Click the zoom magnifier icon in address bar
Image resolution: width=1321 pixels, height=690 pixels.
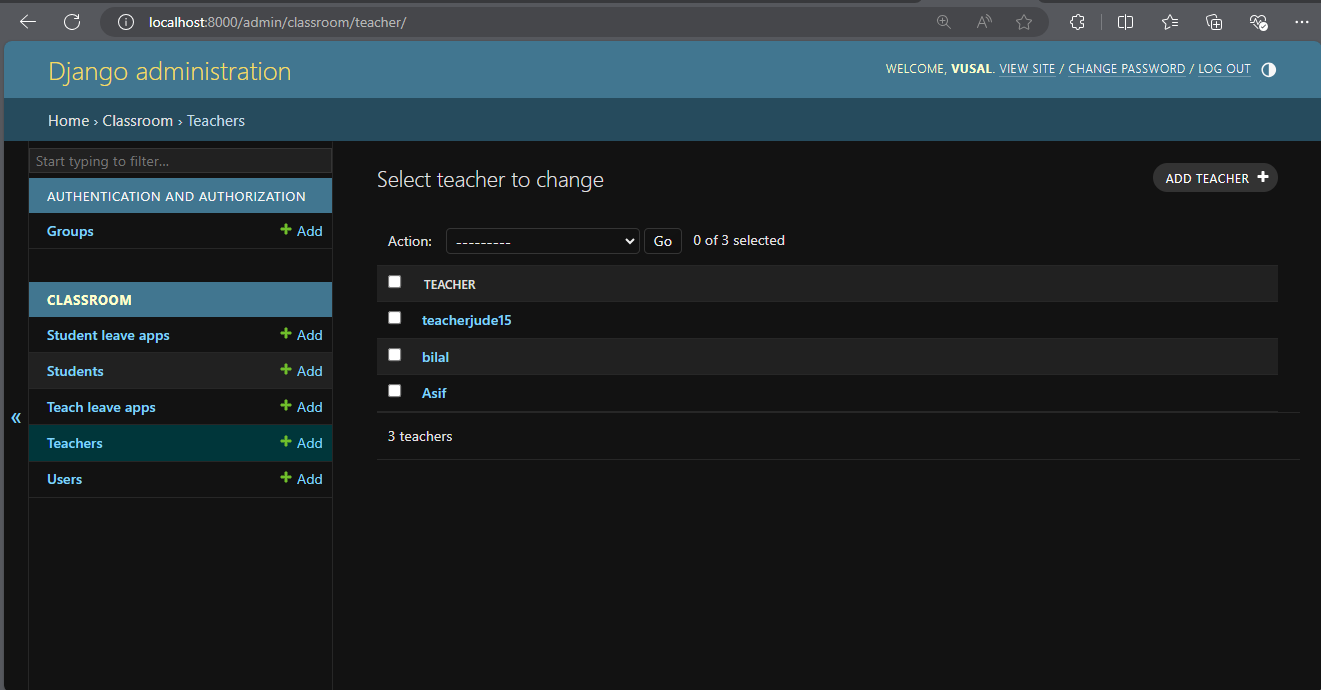(x=943, y=22)
